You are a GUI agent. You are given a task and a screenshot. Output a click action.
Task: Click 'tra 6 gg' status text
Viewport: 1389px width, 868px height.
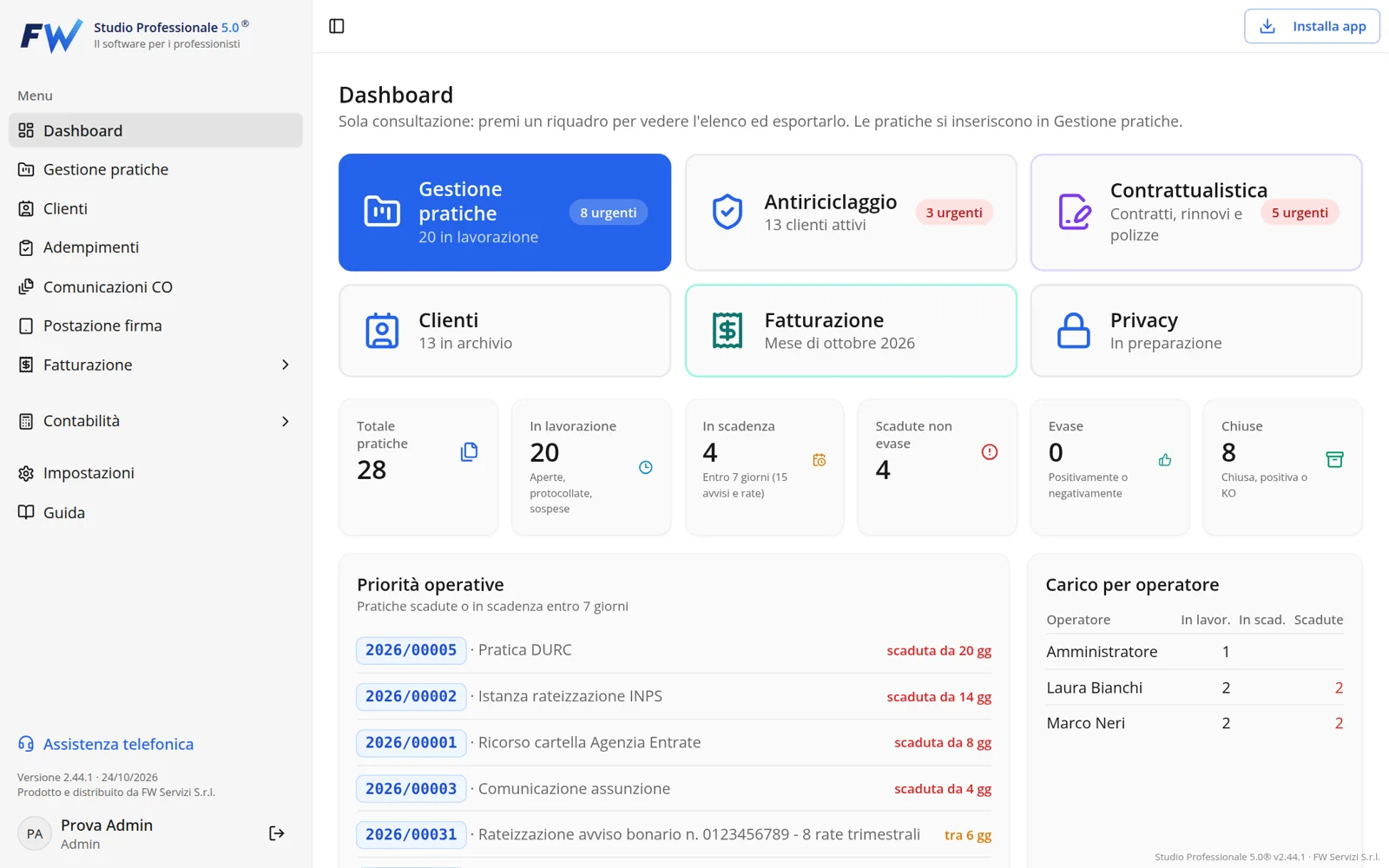[968, 835]
